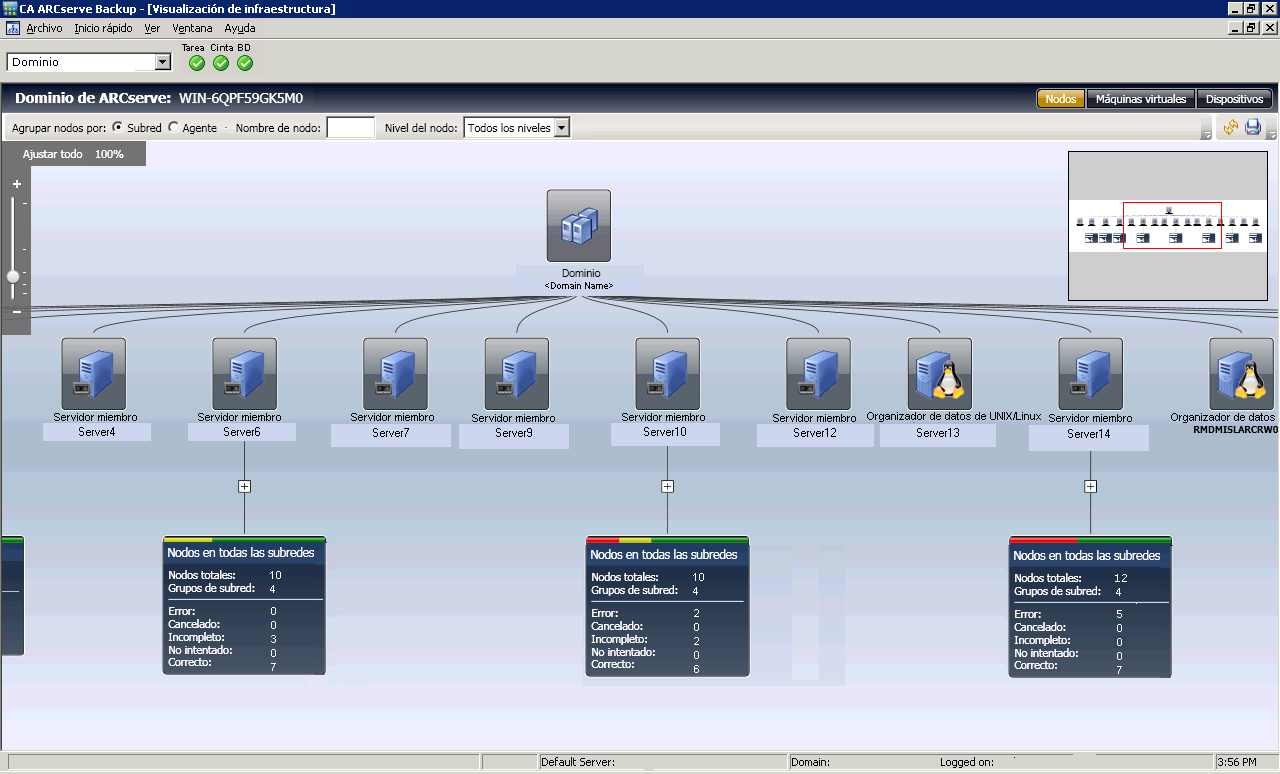Focus the Nombre de nodo input field

(351, 128)
